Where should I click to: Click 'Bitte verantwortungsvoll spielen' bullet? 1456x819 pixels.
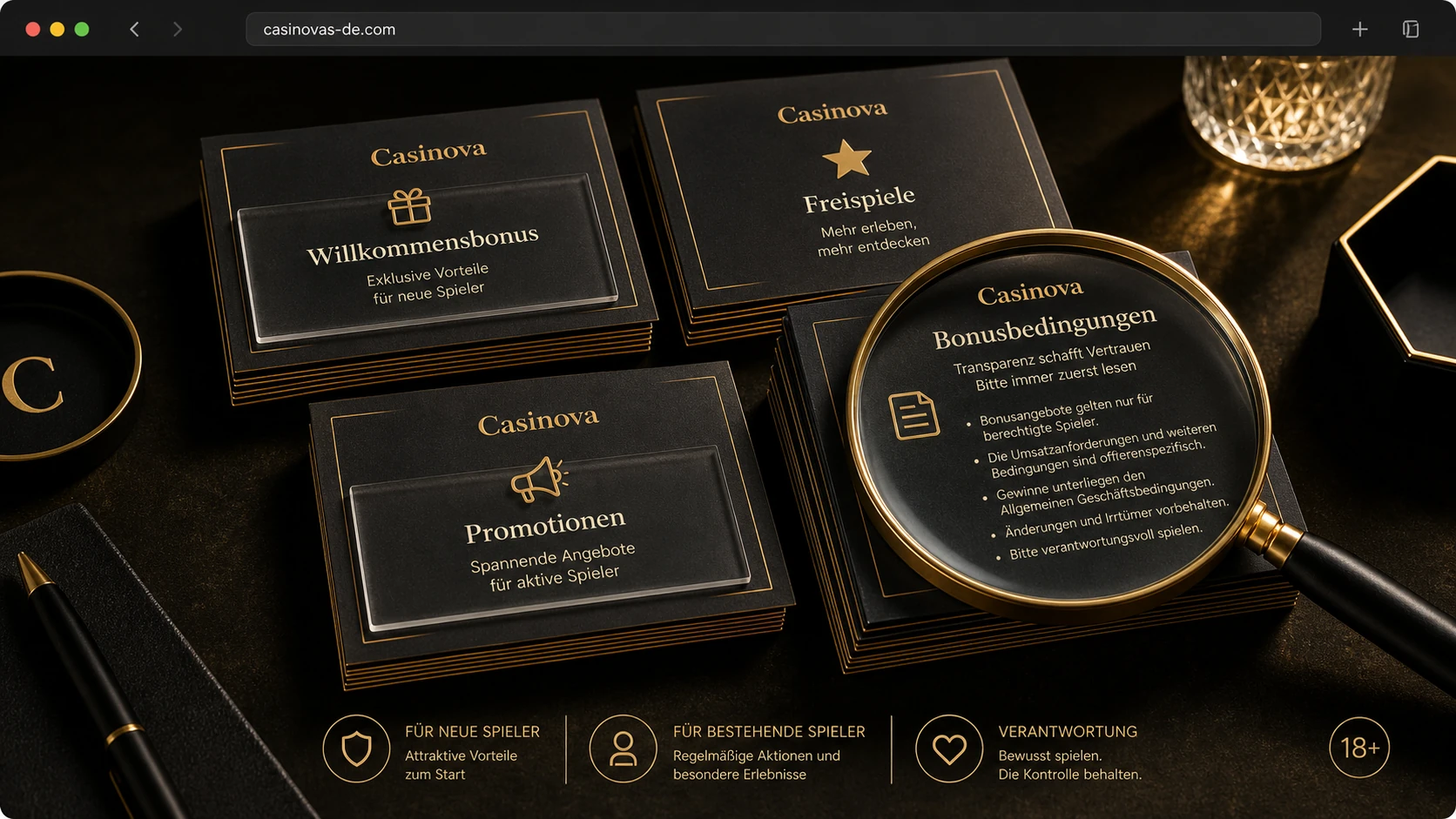point(1101,542)
